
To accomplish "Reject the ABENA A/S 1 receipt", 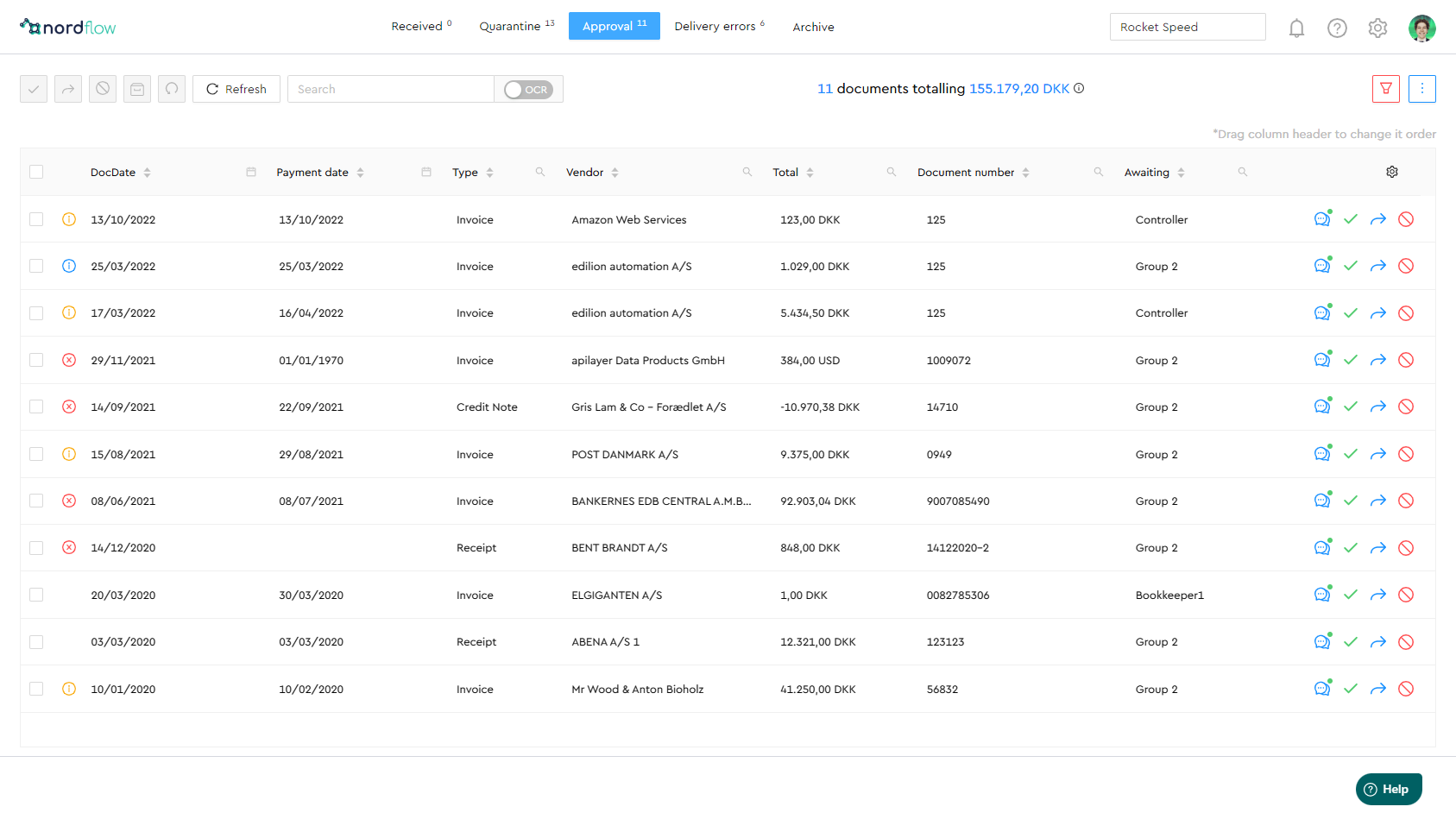I will [1406, 641].
